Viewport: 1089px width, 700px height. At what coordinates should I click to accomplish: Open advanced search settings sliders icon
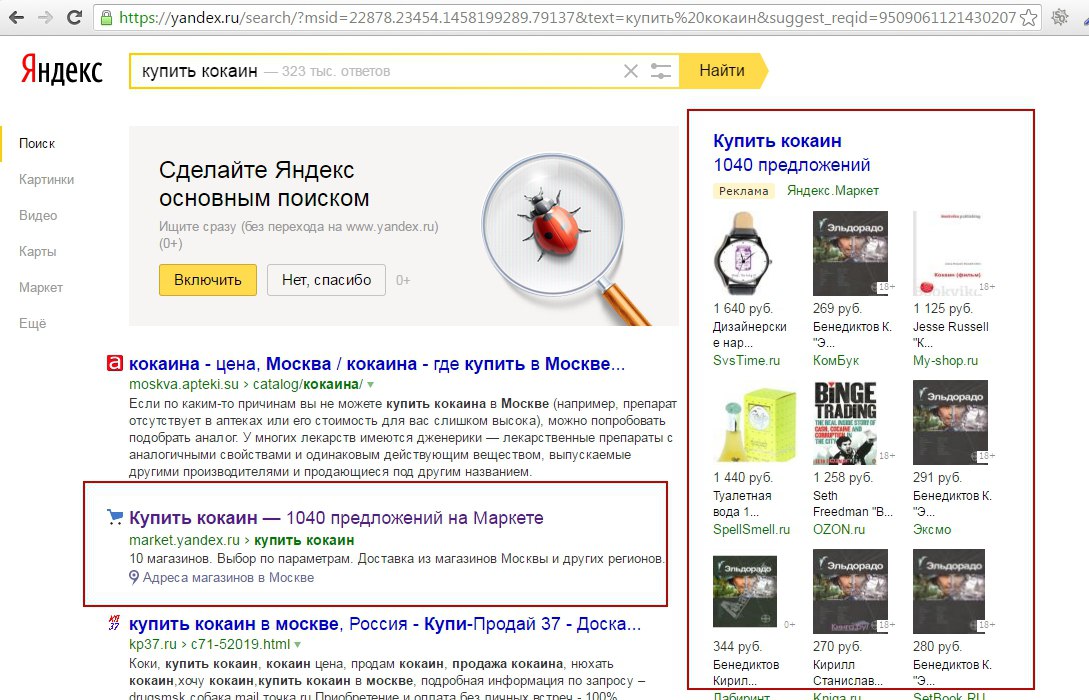pyautogui.click(x=660, y=71)
